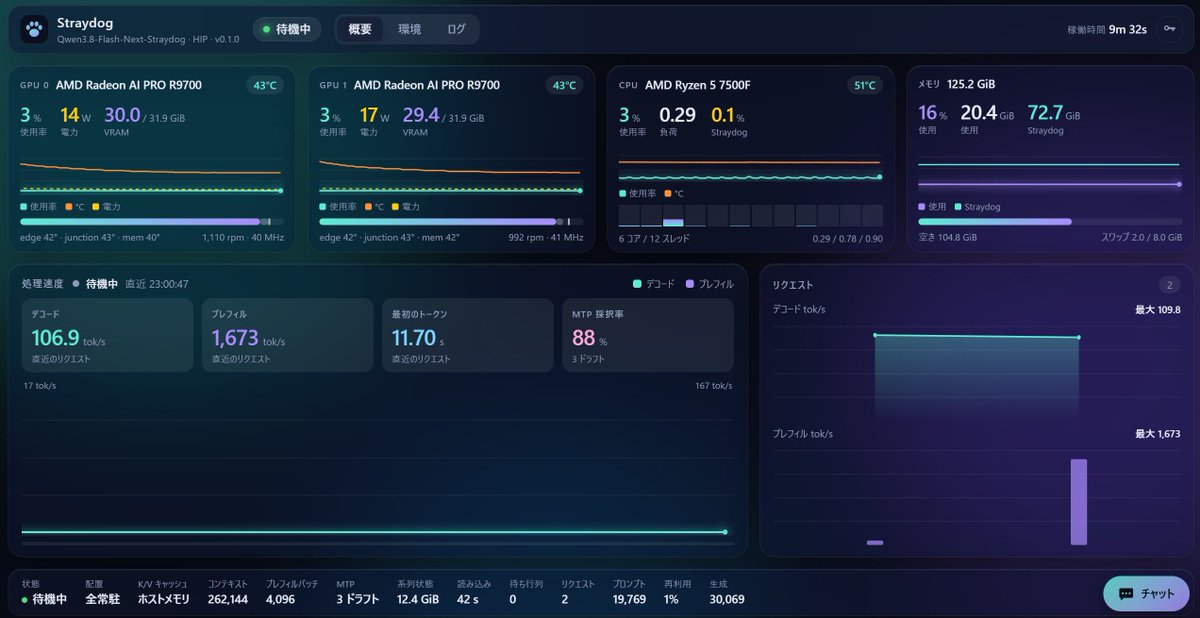The height and width of the screenshot is (618, 1200).
Task: Click the 最大 109.8 label
Action: pos(1158,310)
